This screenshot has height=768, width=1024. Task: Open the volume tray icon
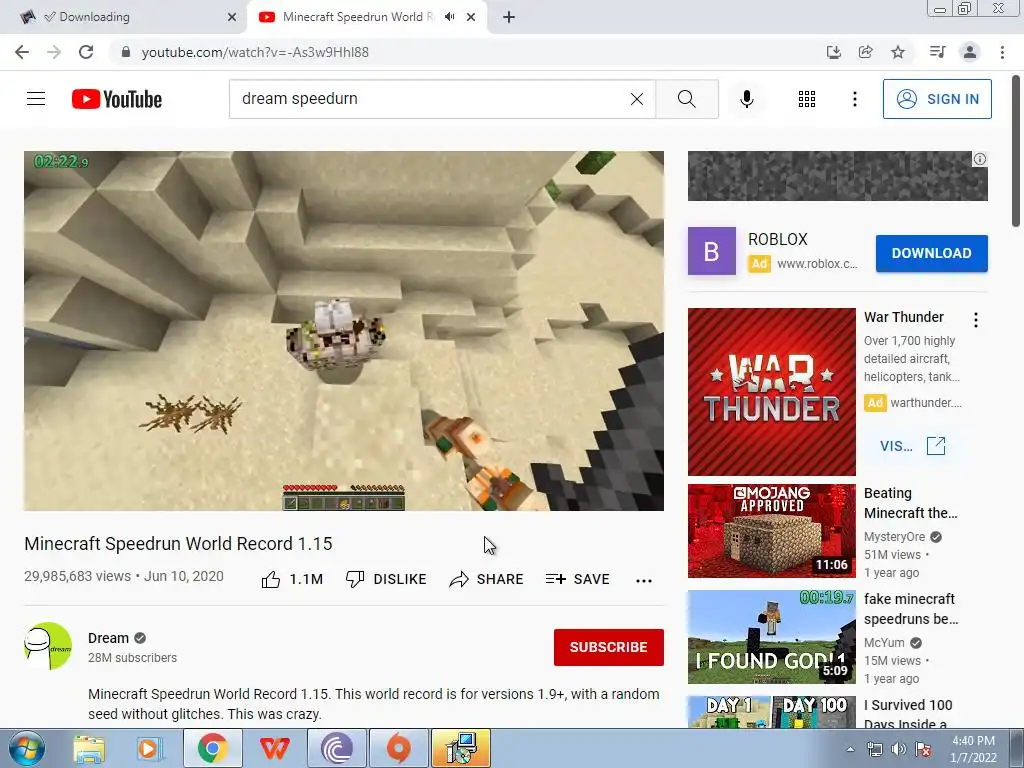[899, 749]
